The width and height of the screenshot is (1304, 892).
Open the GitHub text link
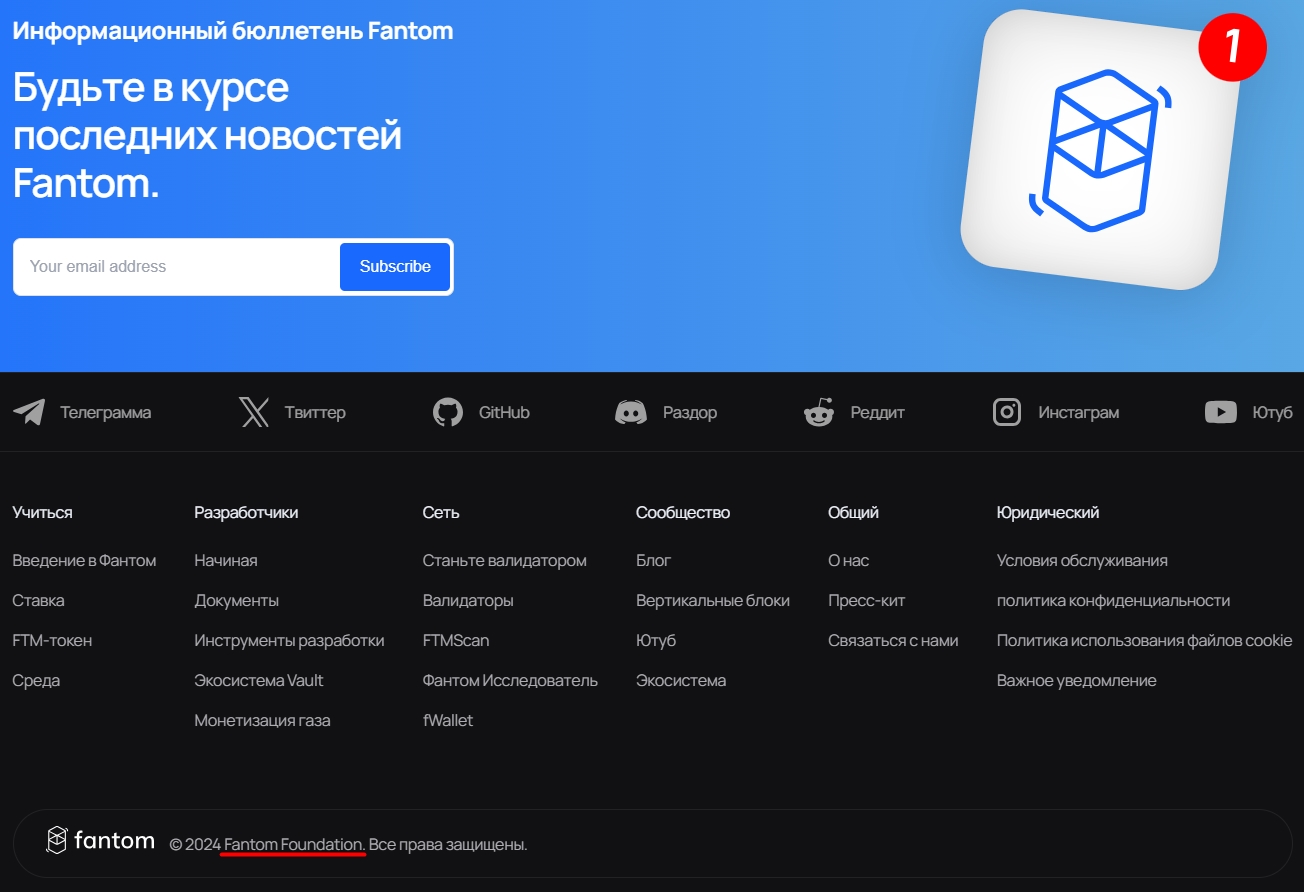pyautogui.click(x=504, y=413)
